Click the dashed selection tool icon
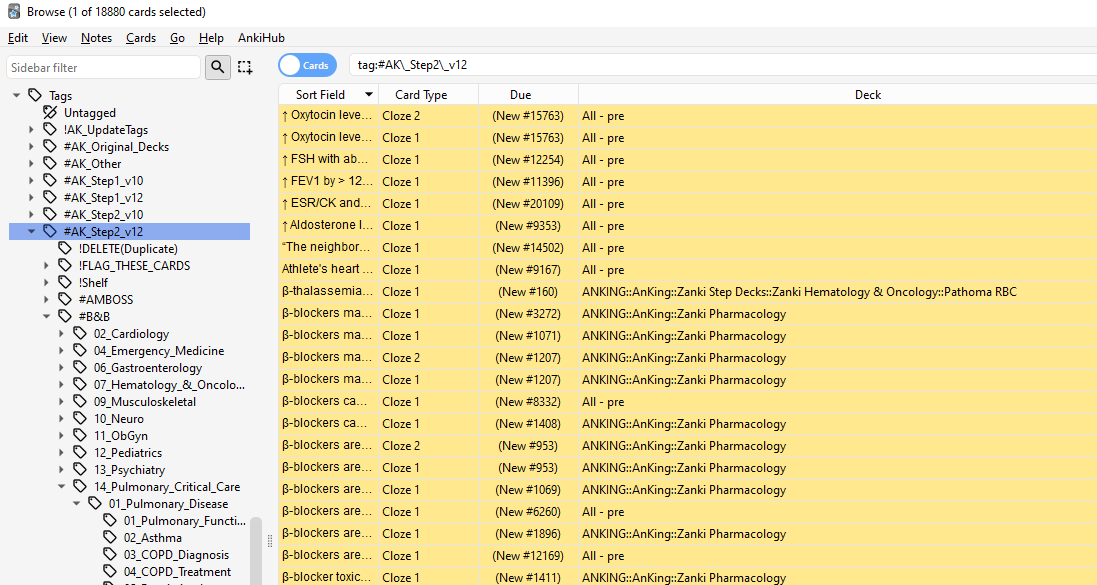This screenshot has width=1097, height=585. click(x=245, y=67)
